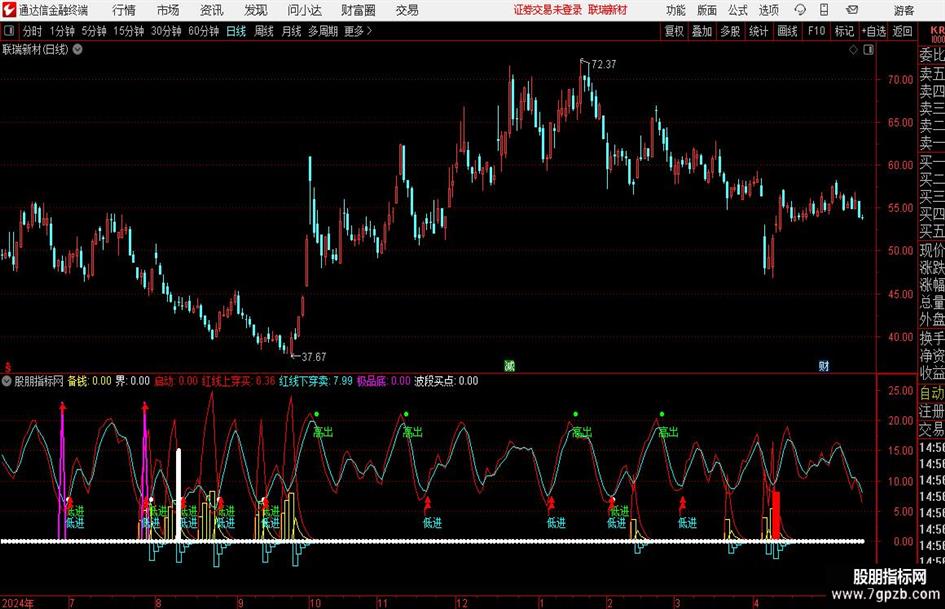Select the 交易 tab in right panel
This screenshot has height=609, width=945.
932,429
